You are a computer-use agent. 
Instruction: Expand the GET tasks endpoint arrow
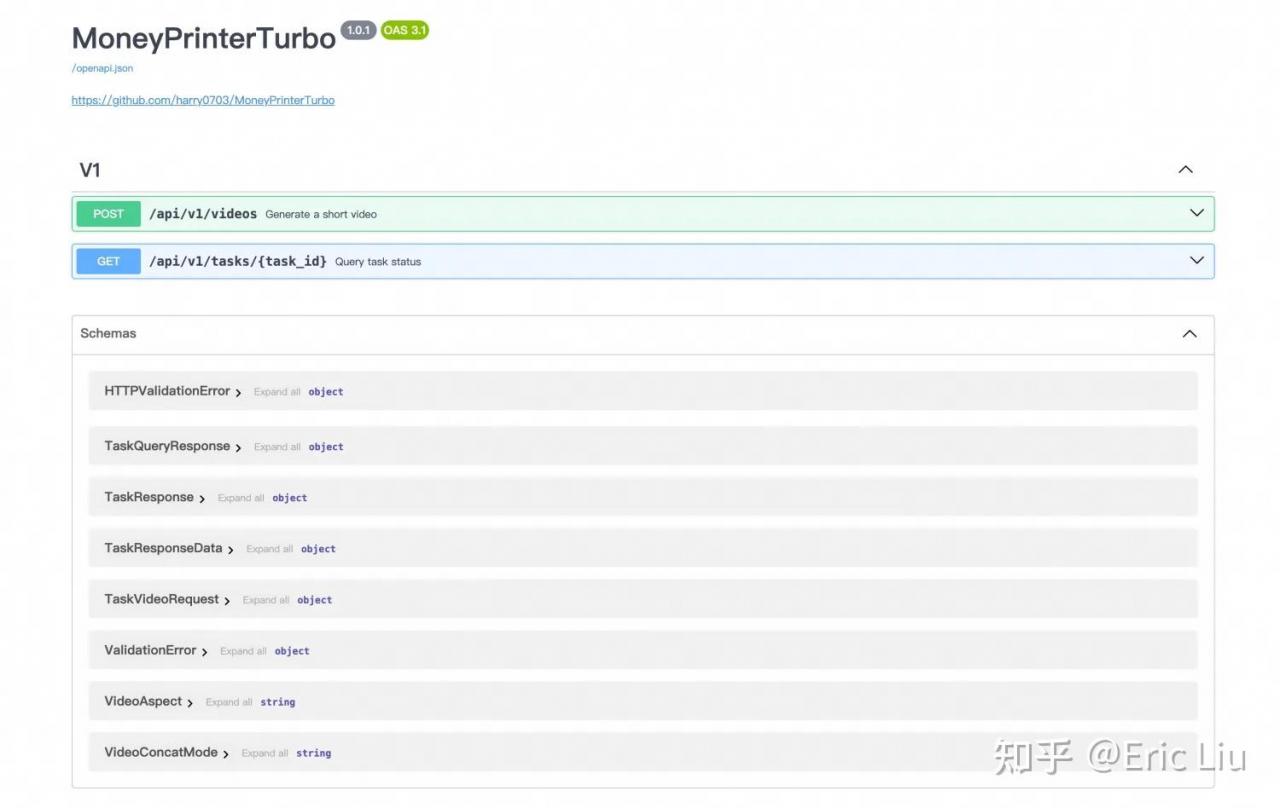1196,261
